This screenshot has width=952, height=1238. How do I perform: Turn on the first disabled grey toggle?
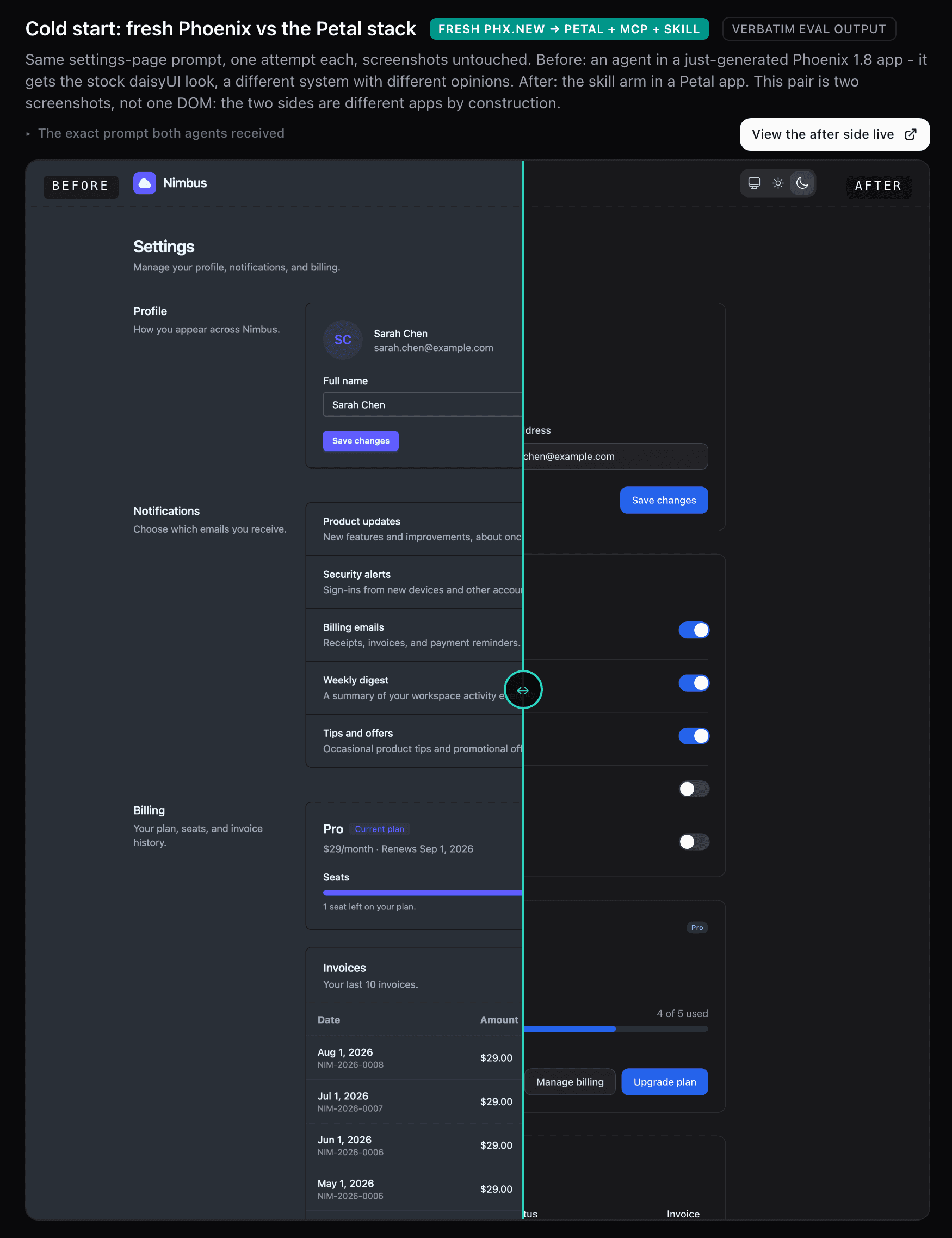[x=694, y=789]
